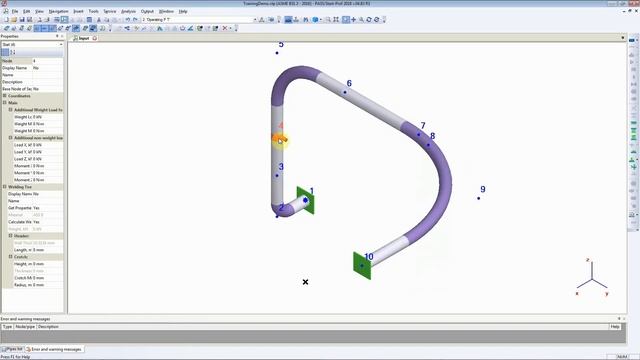Open the Output menu

147,11
